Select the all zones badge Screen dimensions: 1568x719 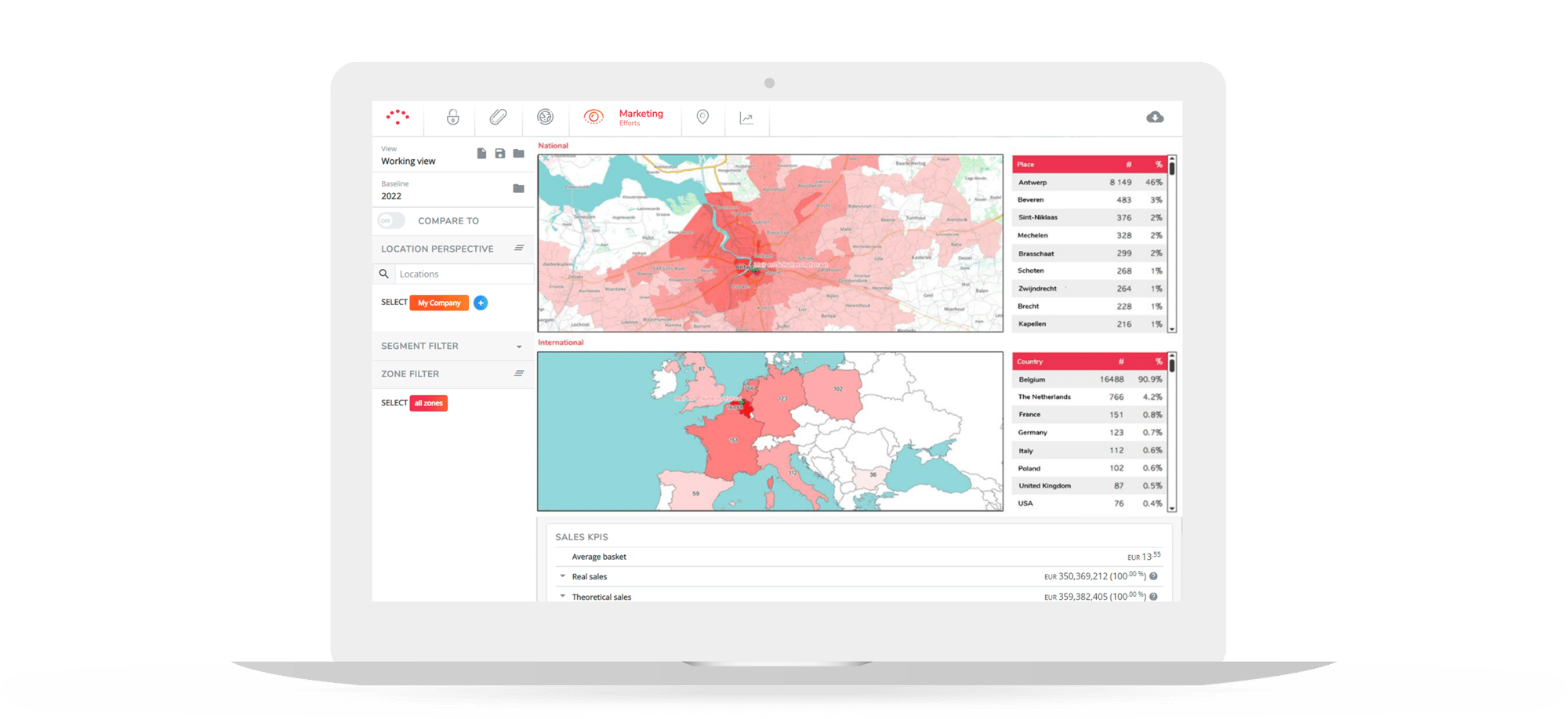(x=429, y=402)
